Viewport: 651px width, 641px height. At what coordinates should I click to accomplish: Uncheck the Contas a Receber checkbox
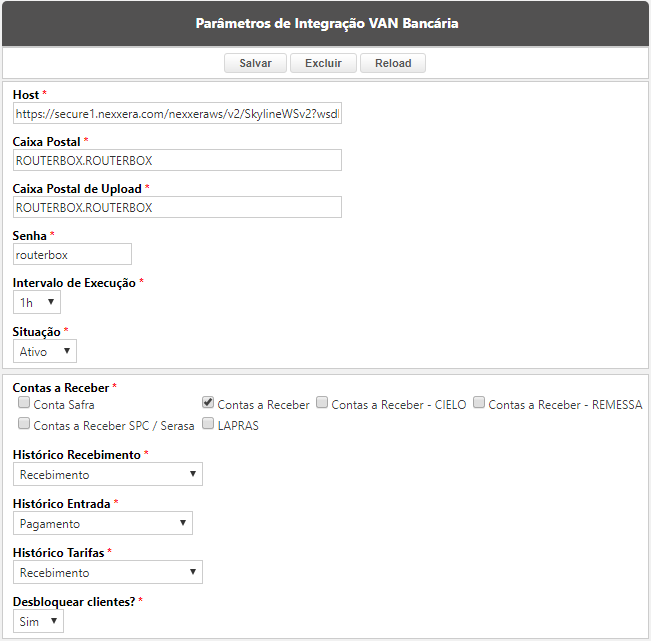point(208,402)
